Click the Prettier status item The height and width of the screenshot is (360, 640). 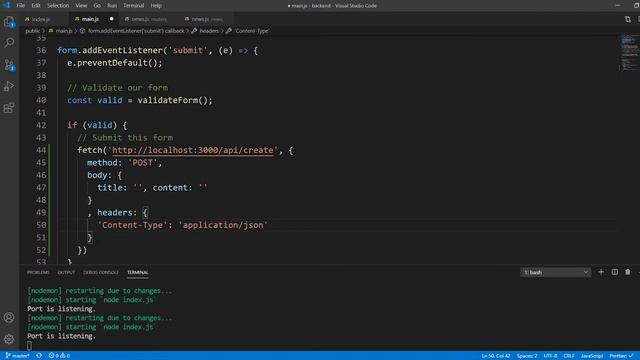[621, 356]
